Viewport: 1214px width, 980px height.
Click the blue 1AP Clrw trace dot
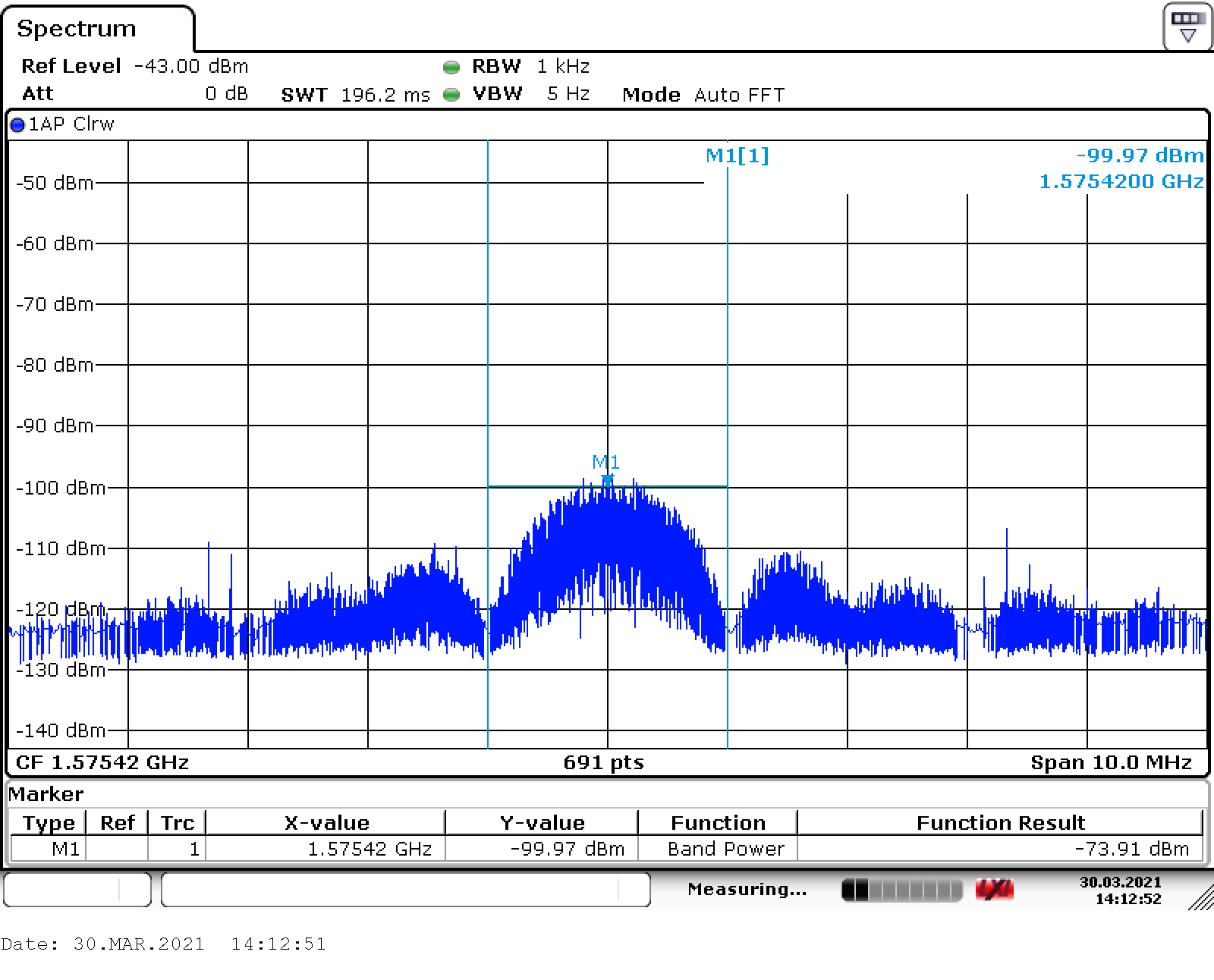(17, 125)
